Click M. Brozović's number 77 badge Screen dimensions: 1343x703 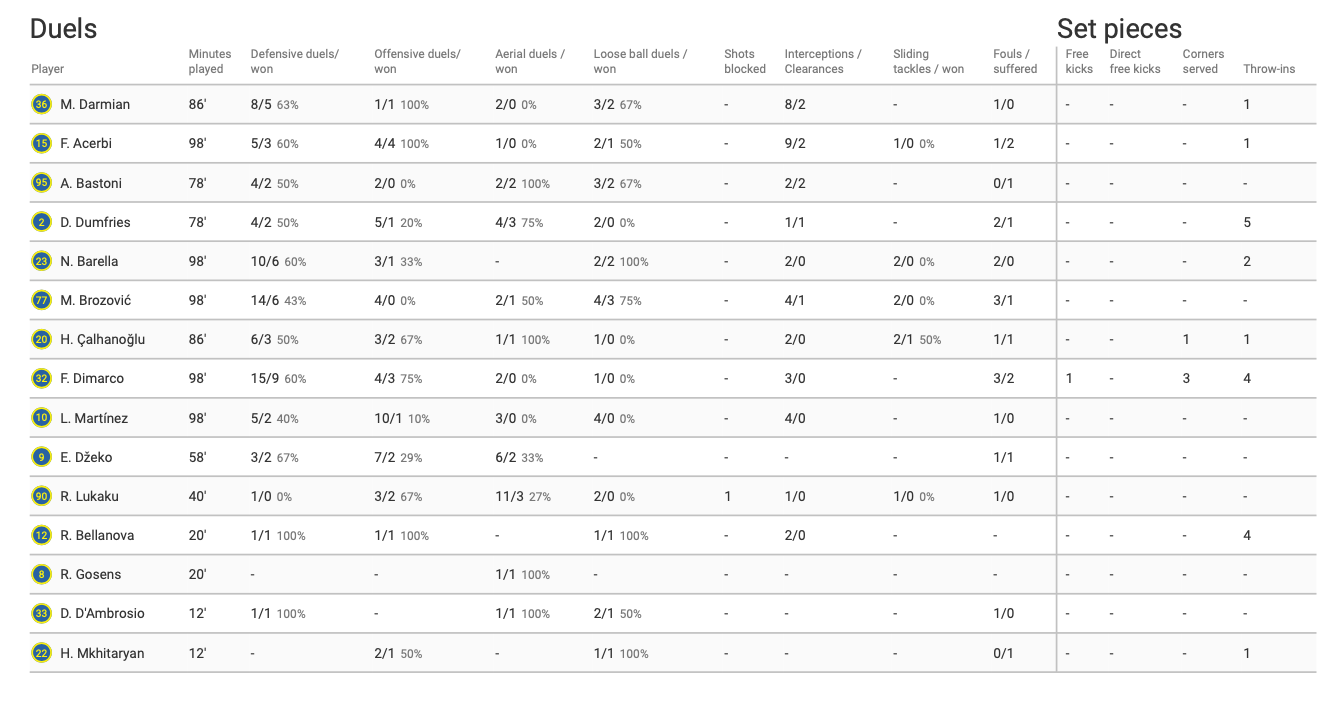tap(41, 300)
